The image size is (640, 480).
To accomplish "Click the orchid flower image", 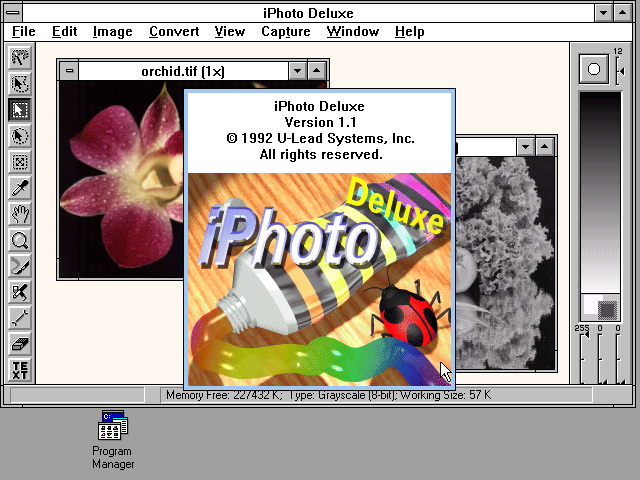I will pos(122,179).
